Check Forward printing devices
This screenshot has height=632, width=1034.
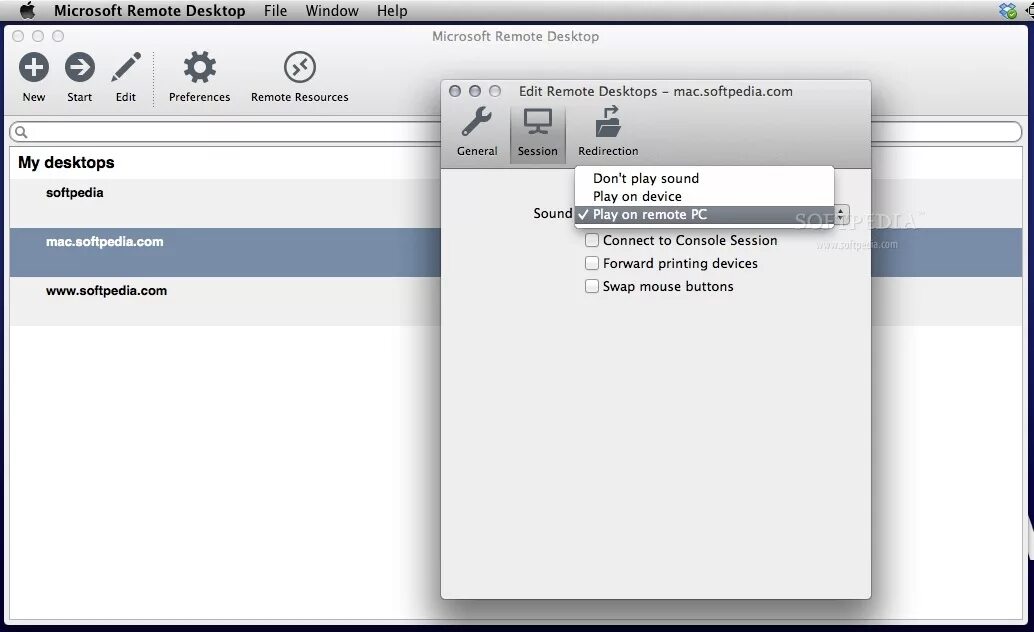(x=592, y=263)
